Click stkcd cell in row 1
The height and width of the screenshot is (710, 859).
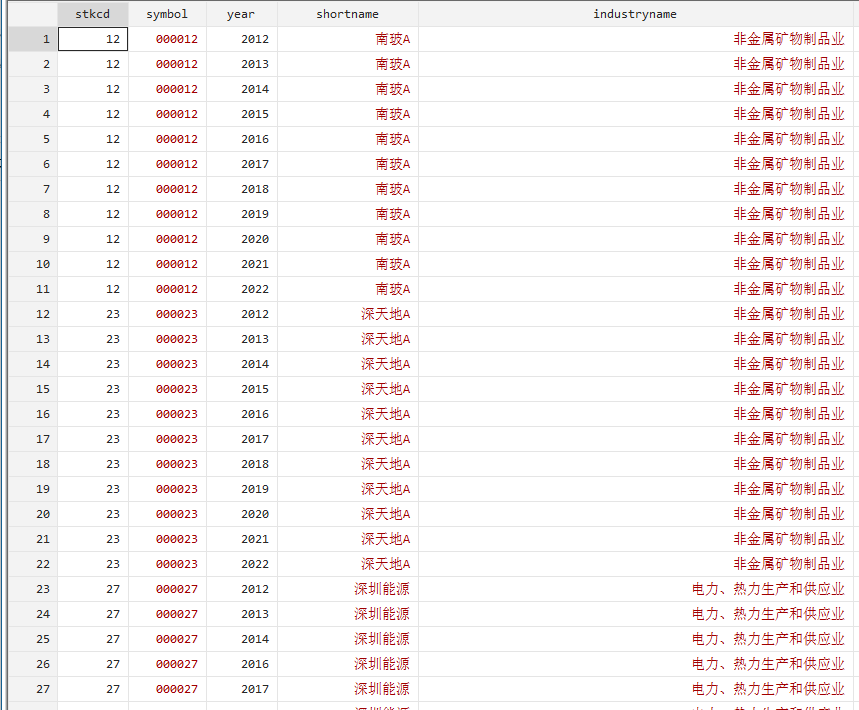(x=93, y=39)
